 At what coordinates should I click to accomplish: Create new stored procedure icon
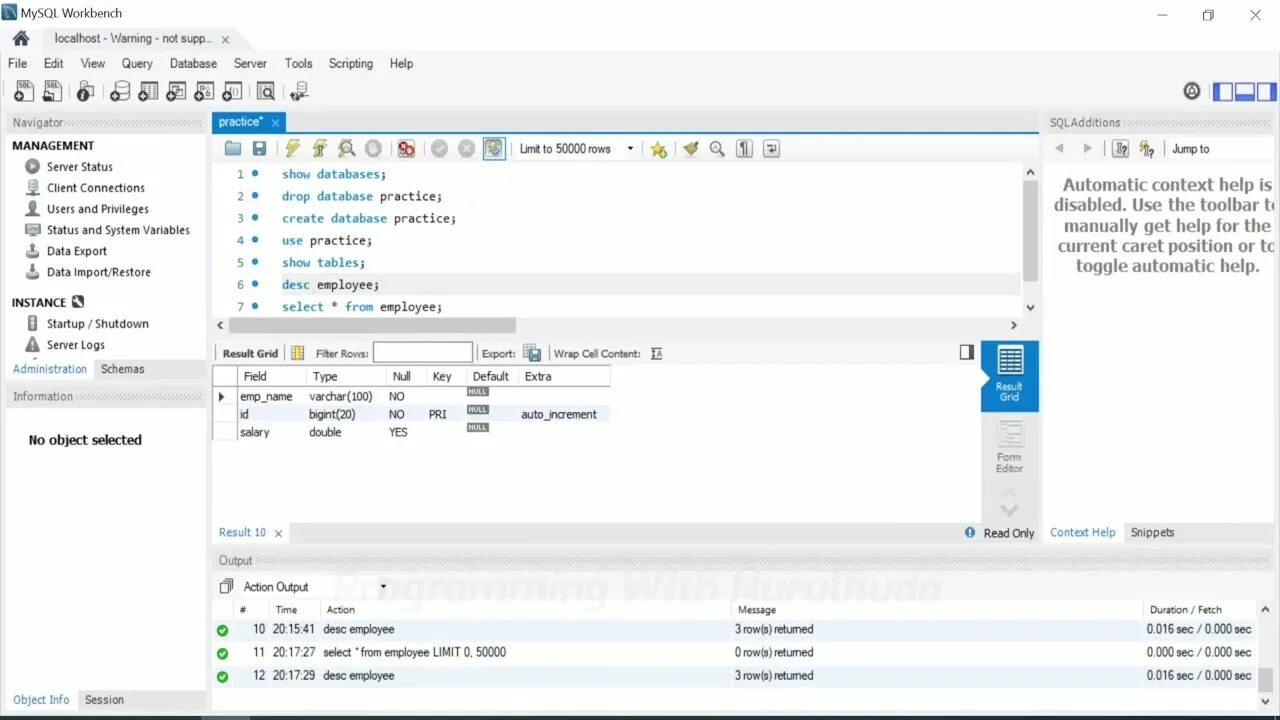click(204, 92)
